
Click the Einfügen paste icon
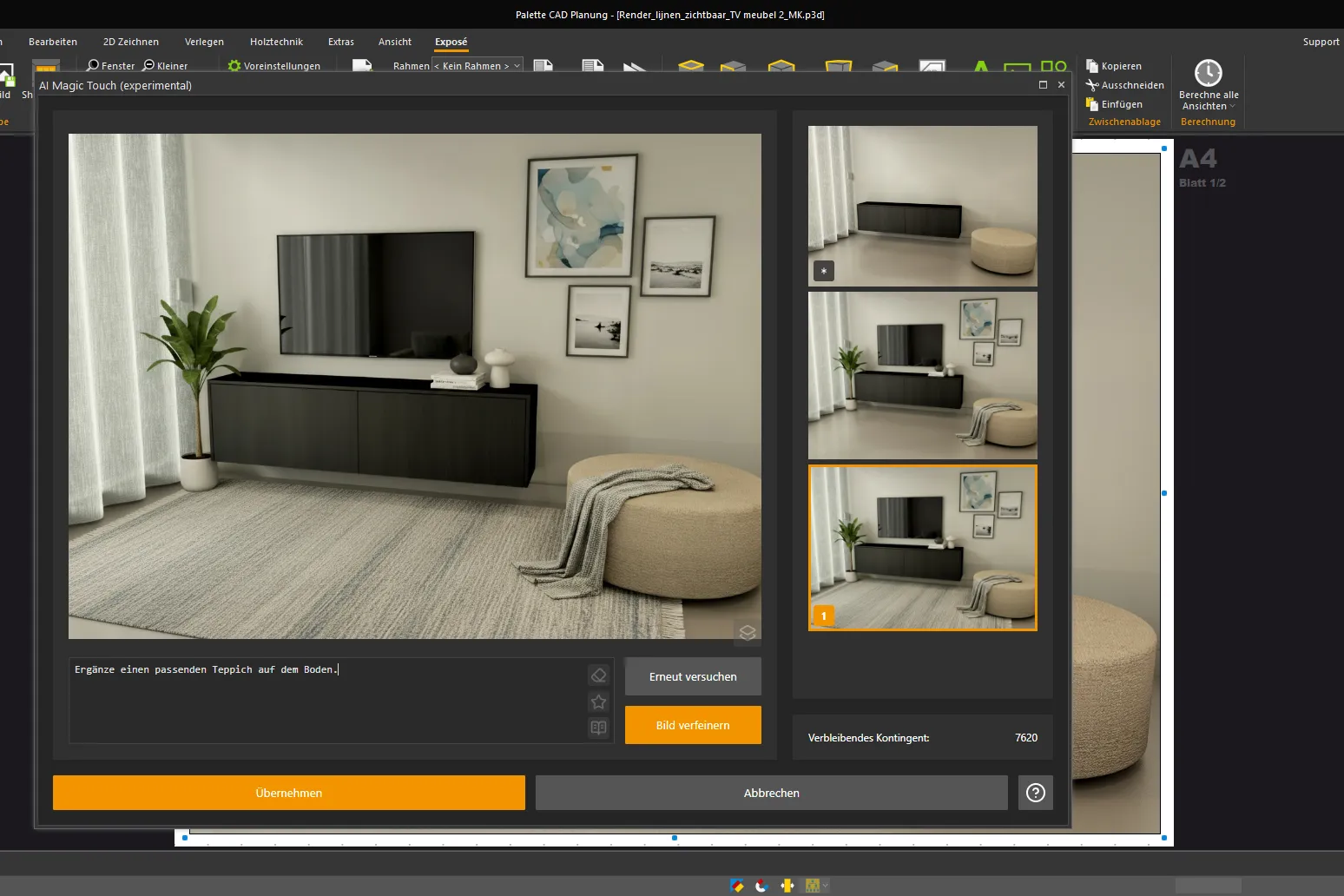tap(1092, 104)
